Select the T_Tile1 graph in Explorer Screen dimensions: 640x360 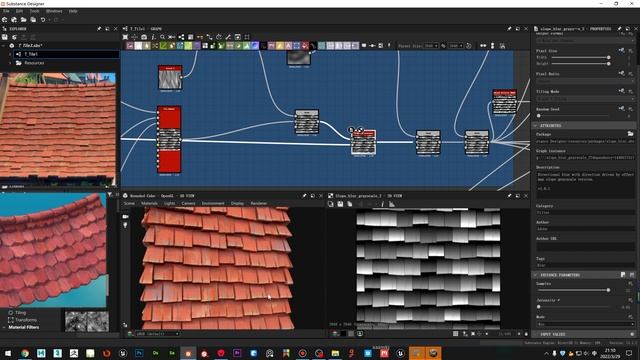[67, 54]
